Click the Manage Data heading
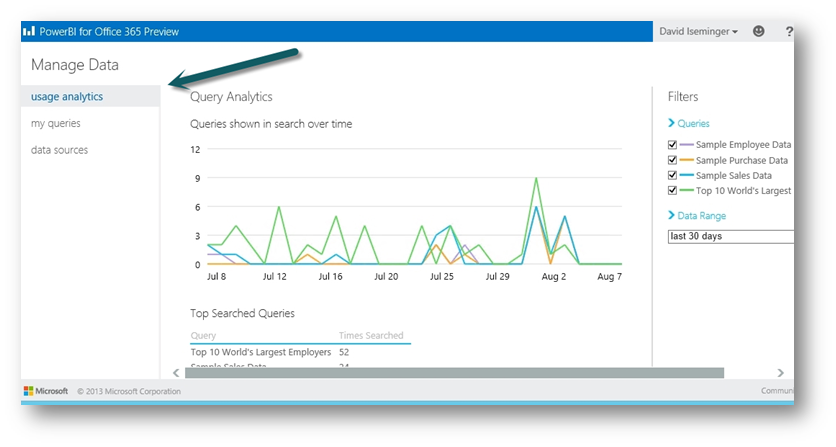Screen dimensions: 836x447 pyautogui.click(x=75, y=65)
